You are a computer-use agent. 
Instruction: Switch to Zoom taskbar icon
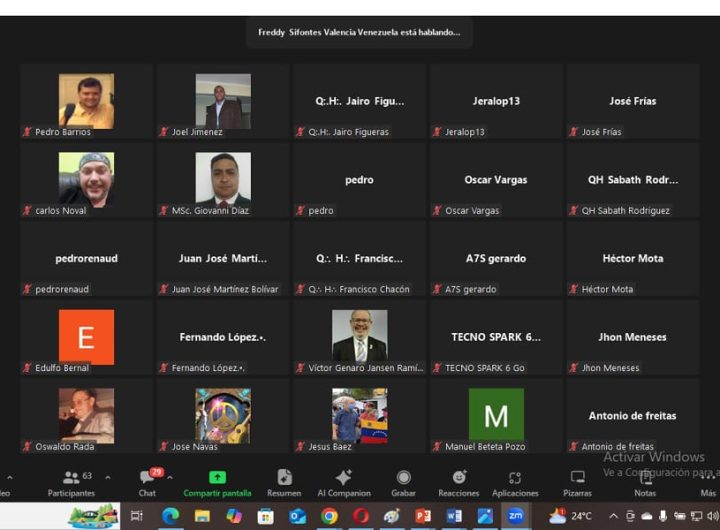pos(516,516)
